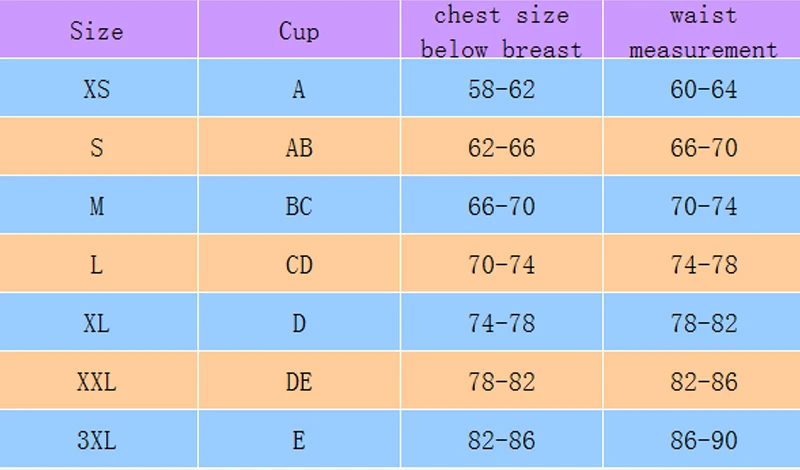Select the S size cell
Image resolution: width=800 pixels, height=470 pixels.
pos(98,146)
